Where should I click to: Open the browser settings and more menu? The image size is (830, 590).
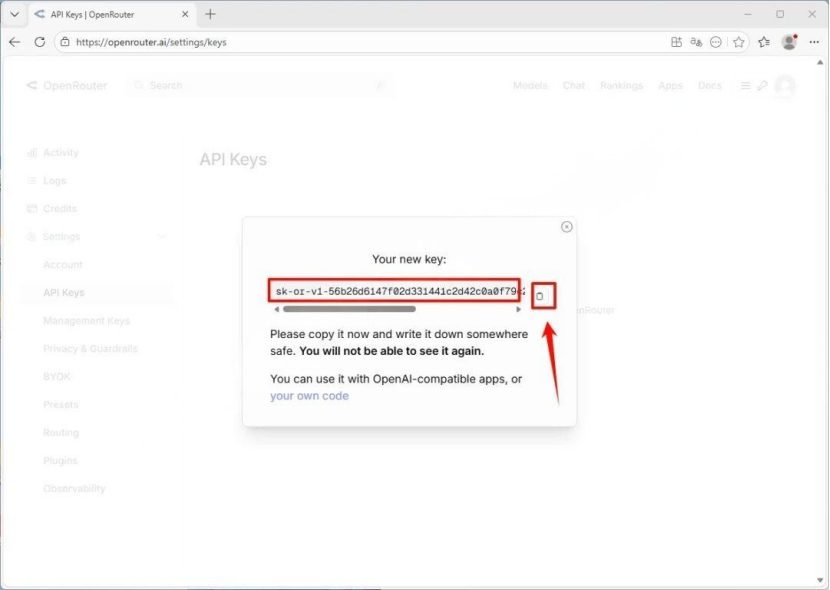tap(814, 42)
